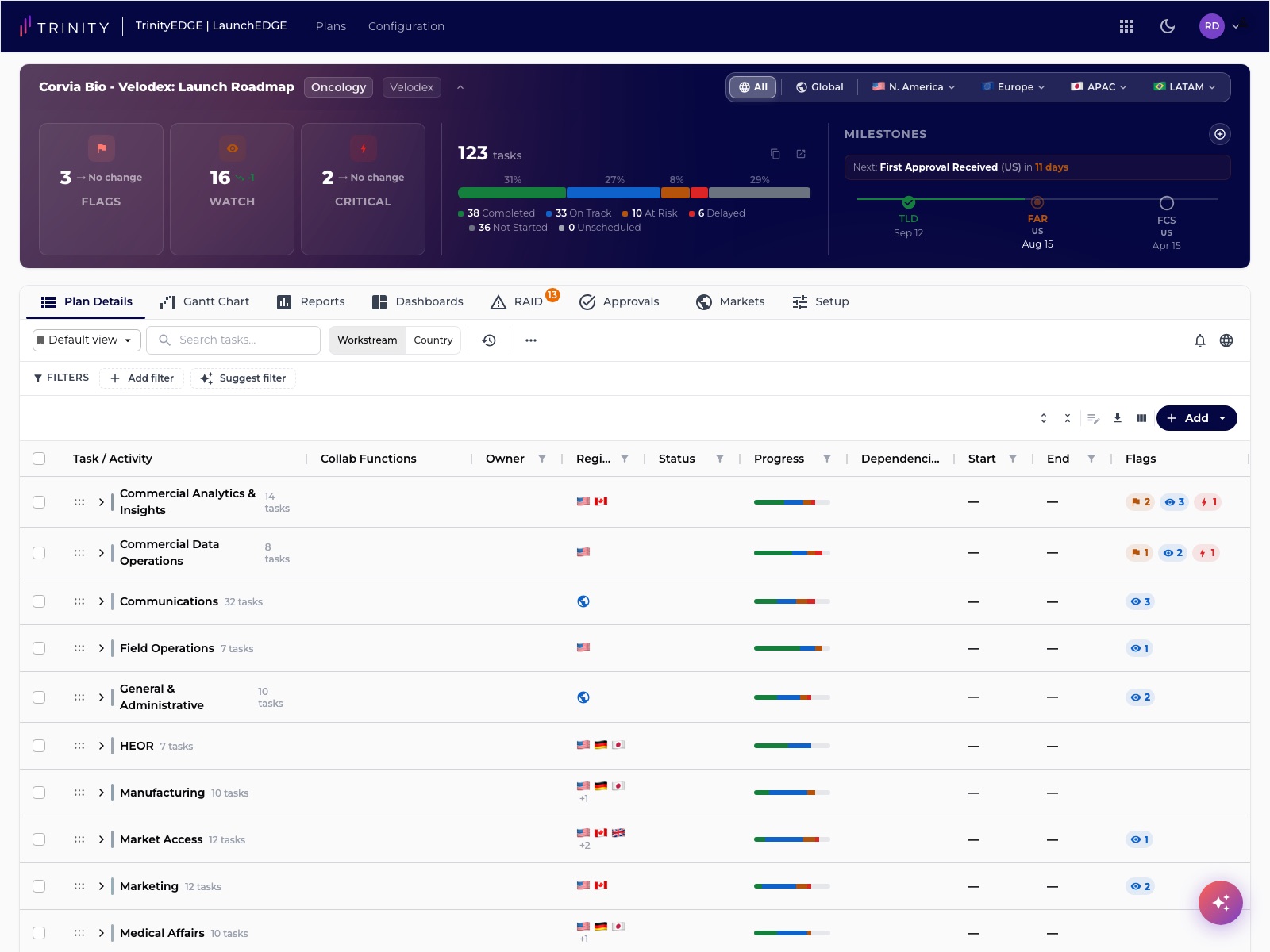The image size is (1270, 952).
Task: Open the apps grid icon
Action: (x=1126, y=26)
